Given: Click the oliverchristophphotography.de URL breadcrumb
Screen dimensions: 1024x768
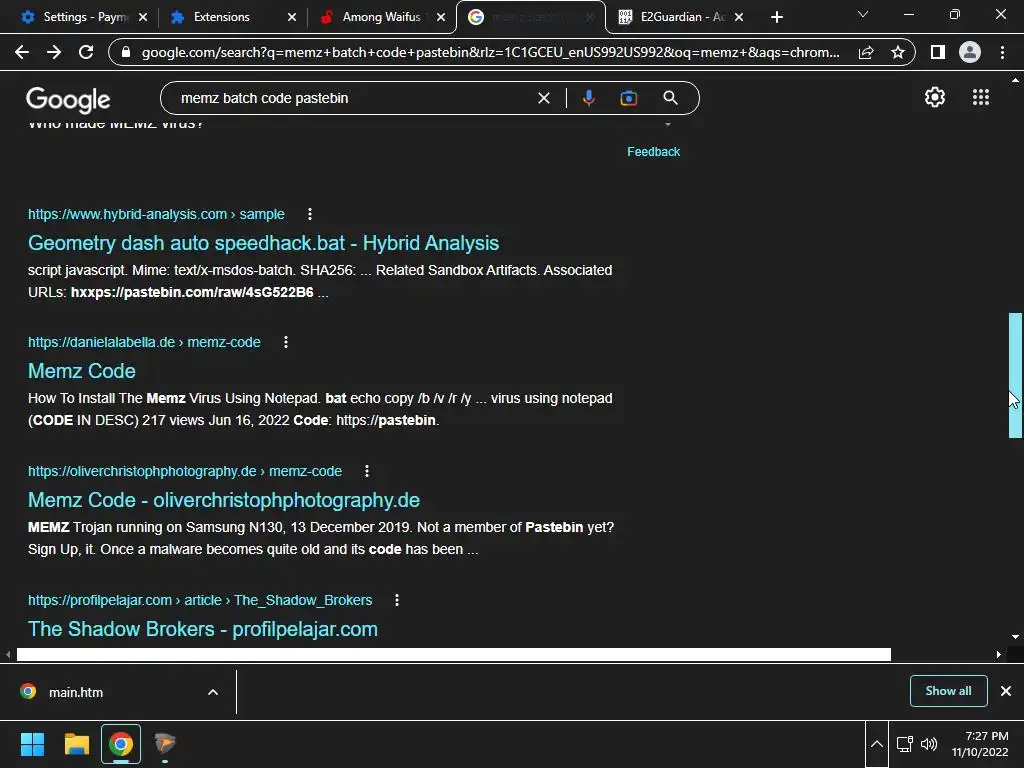Looking at the screenshot, I should point(185,471).
